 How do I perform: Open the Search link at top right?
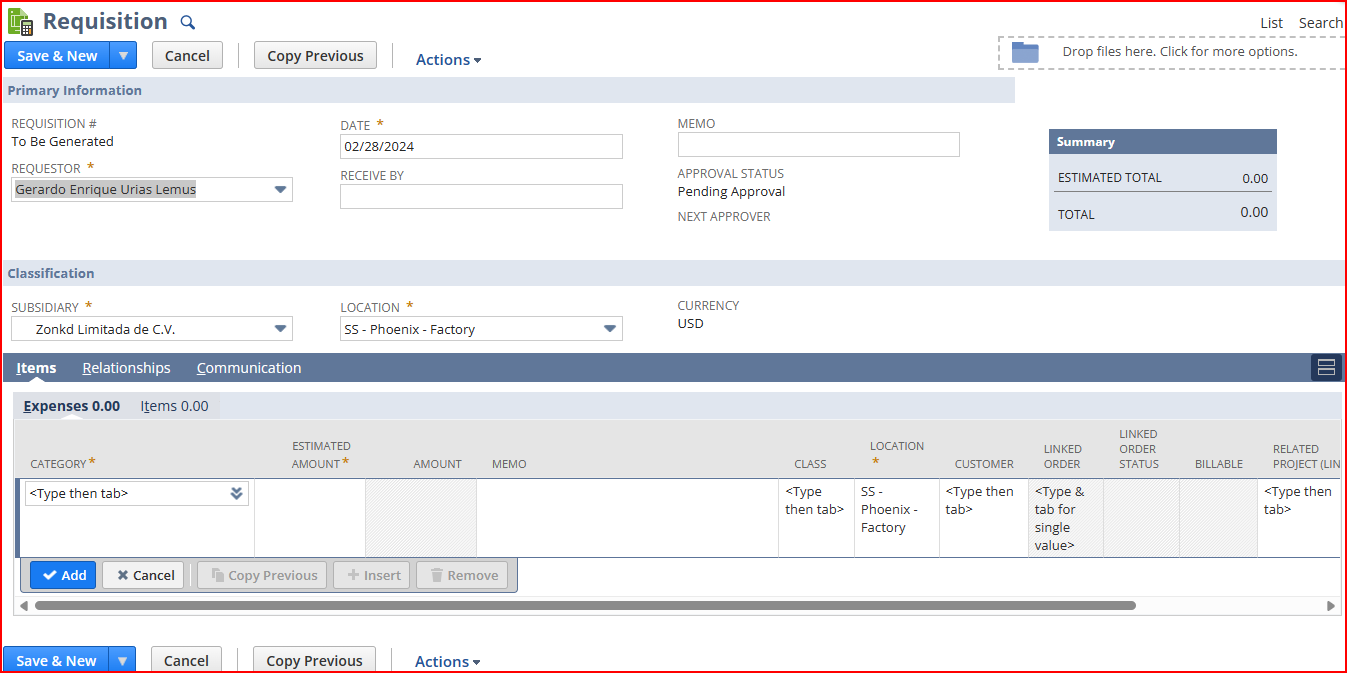tap(1320, 23)
